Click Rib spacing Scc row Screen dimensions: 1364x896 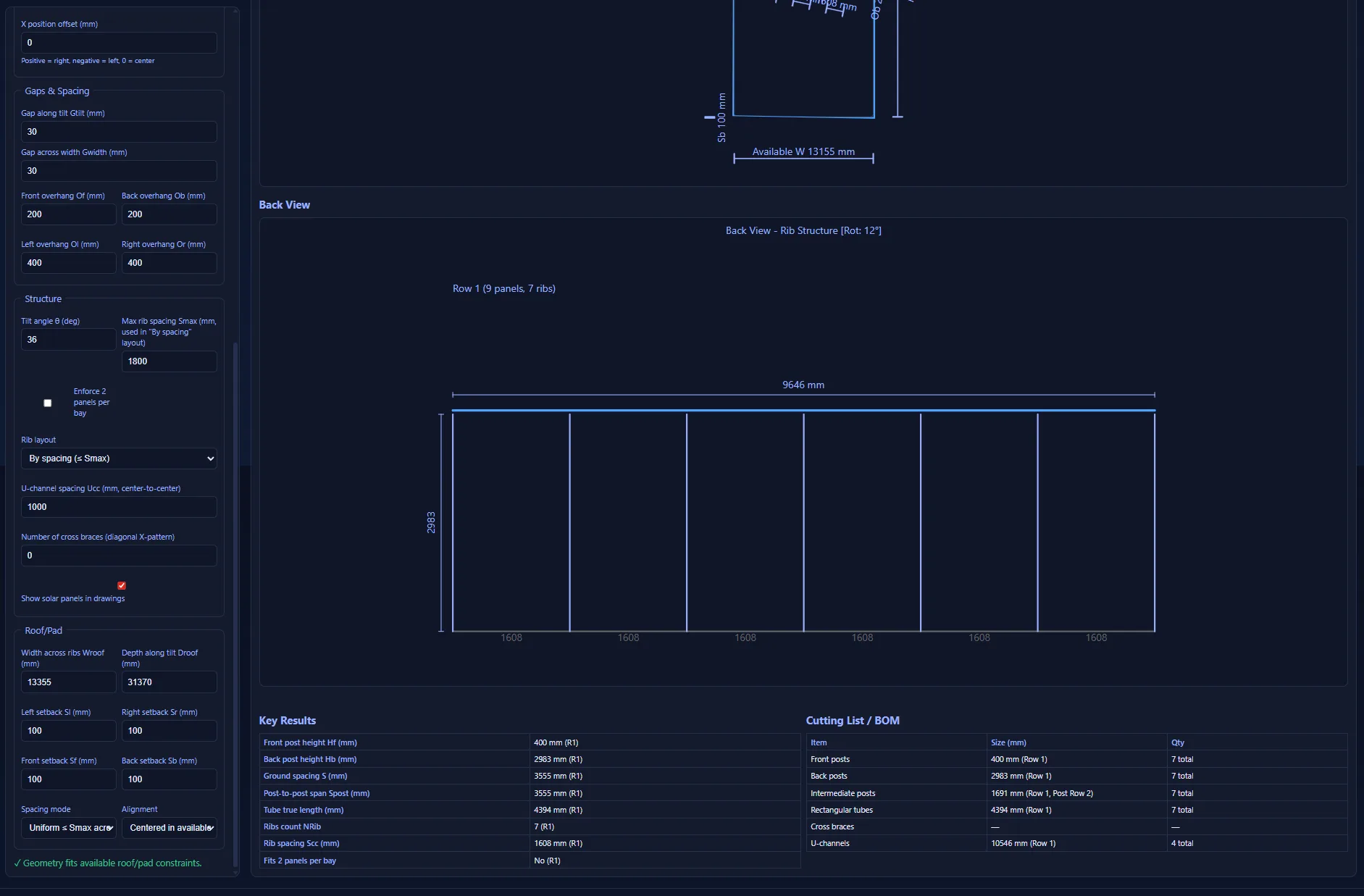coord(530,843)
